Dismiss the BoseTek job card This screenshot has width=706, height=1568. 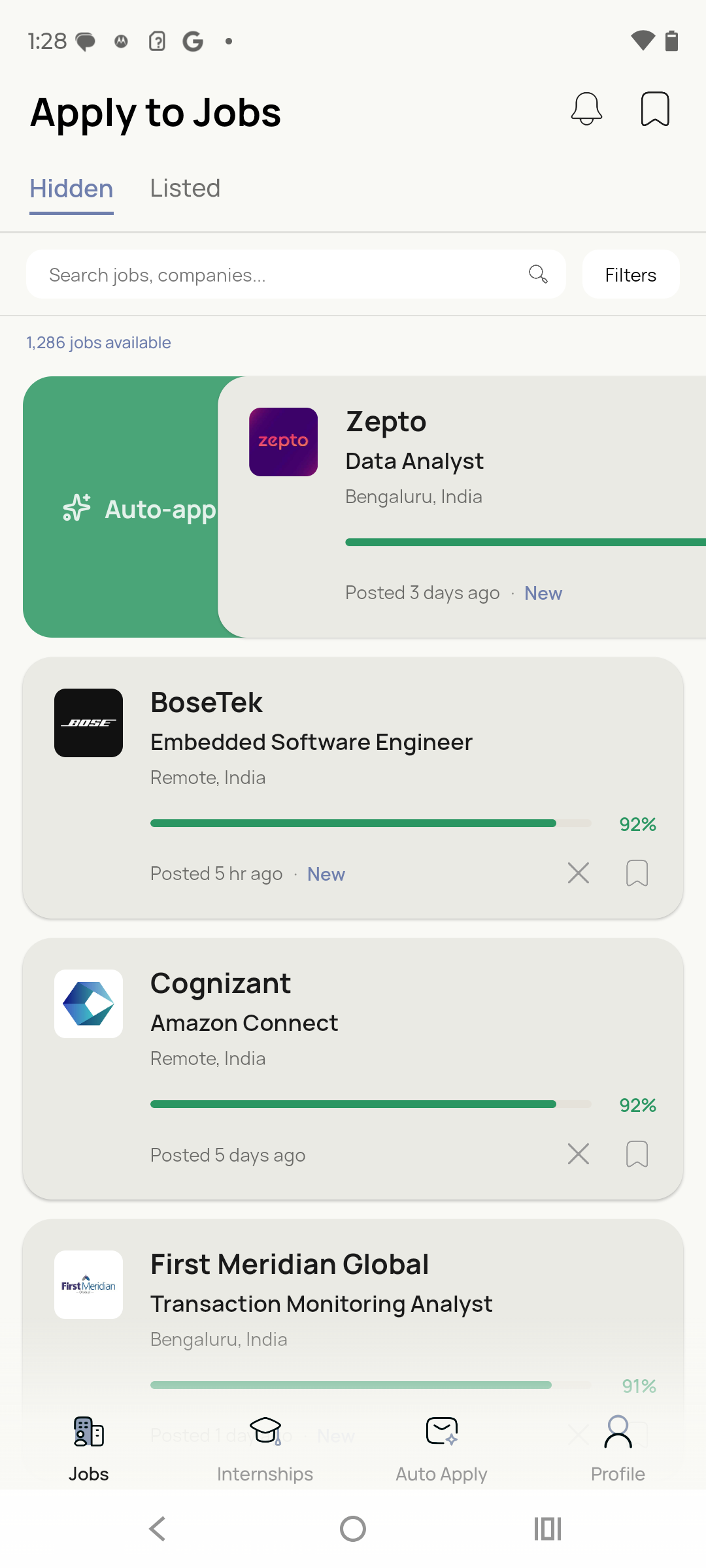579,873
